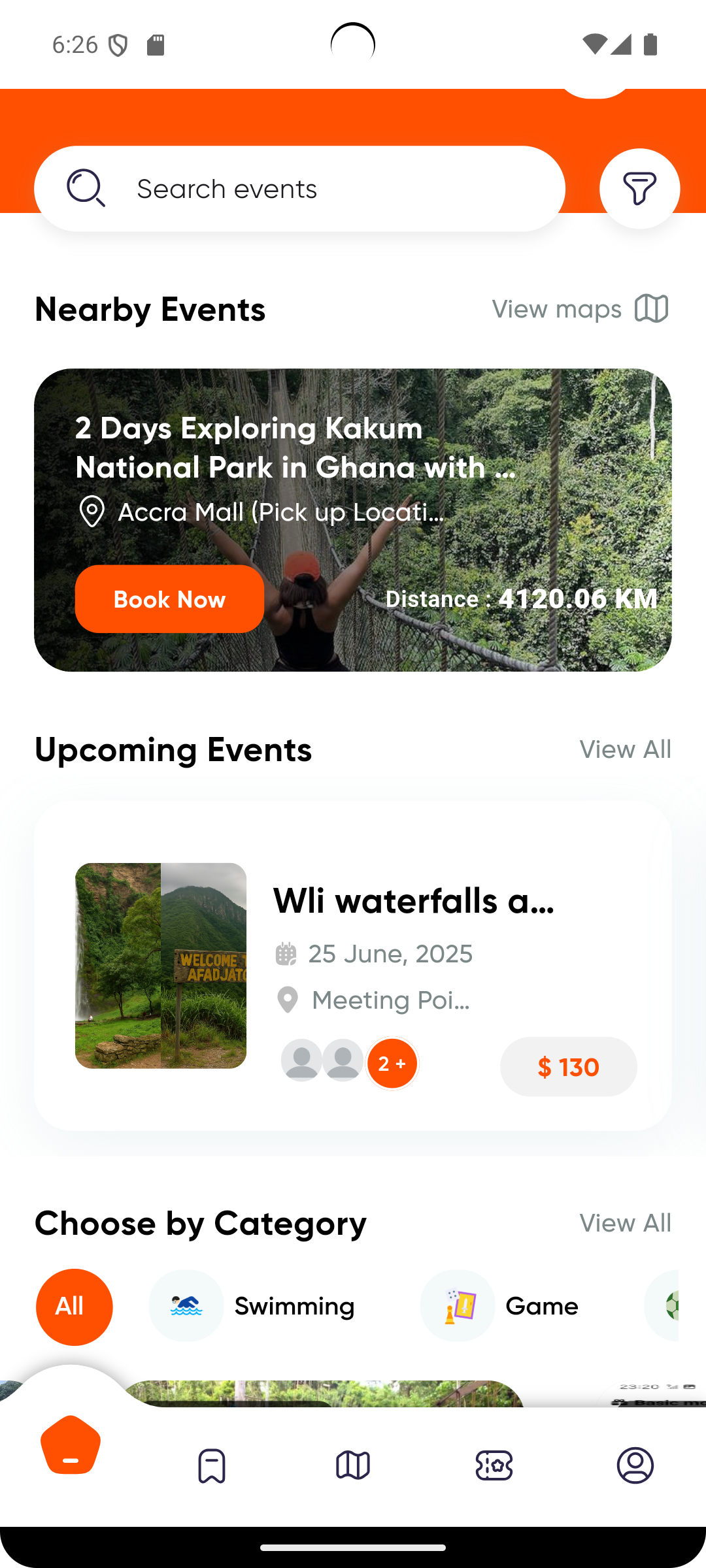Select the All category chip
Screen dimensions: 706x1568
pyautogui.click(x=75, y=1307)
